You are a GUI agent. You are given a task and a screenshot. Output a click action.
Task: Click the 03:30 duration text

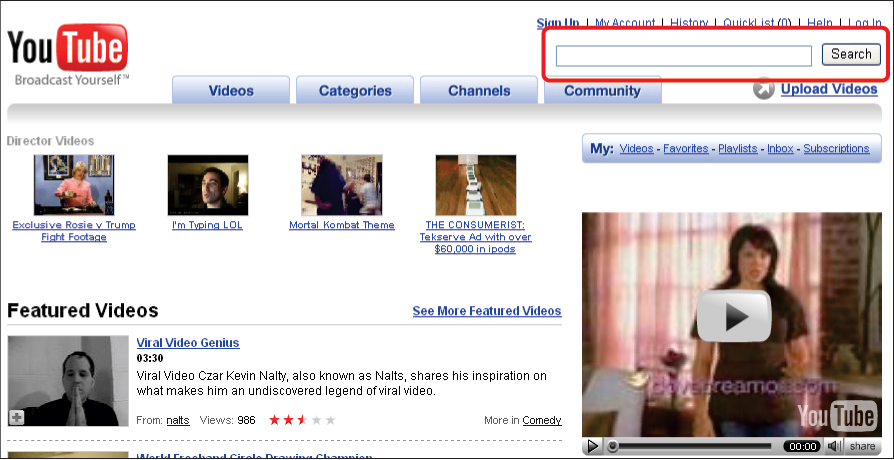click(150, 359)
